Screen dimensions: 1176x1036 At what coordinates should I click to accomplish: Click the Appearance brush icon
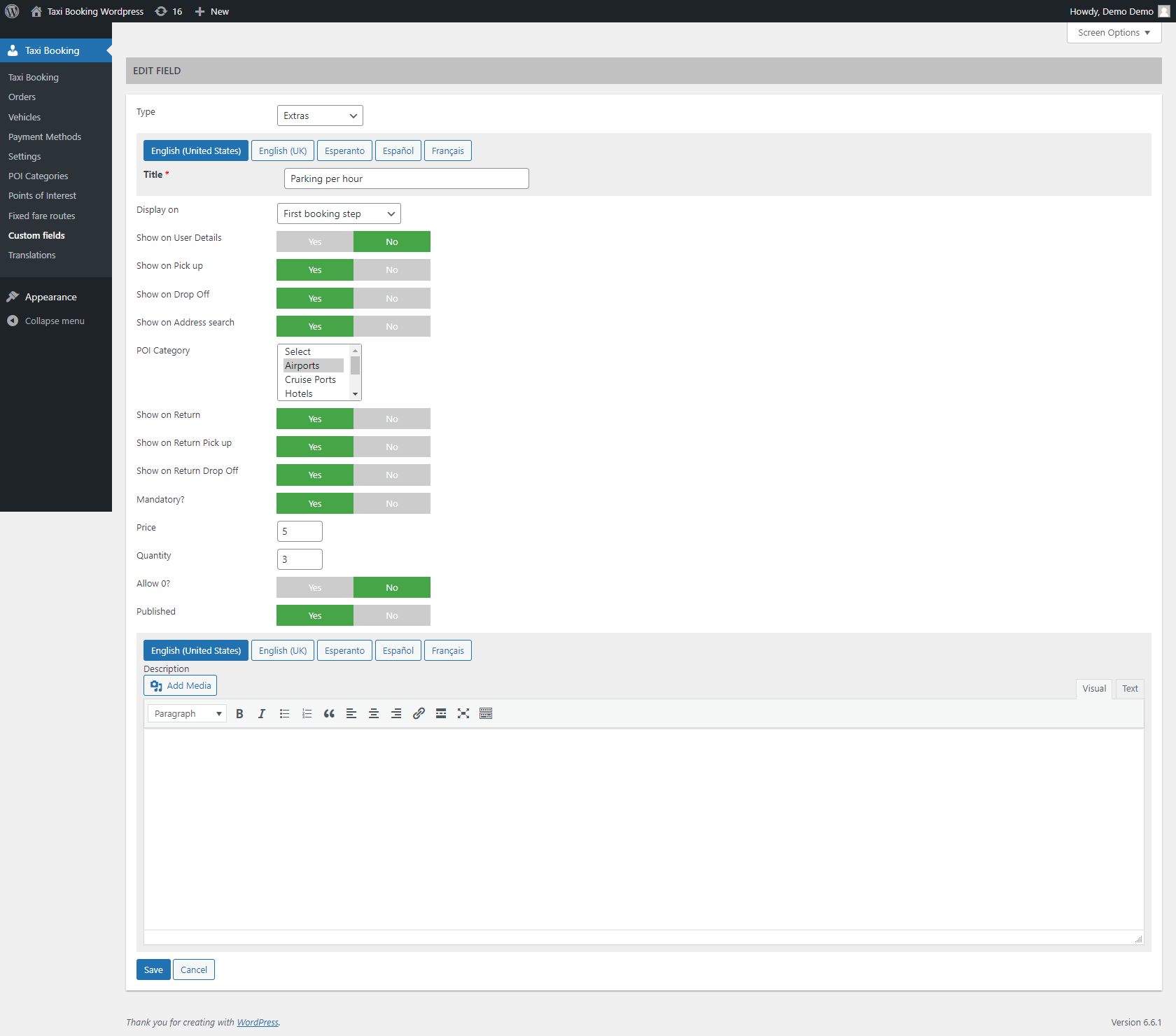point(13,297)
